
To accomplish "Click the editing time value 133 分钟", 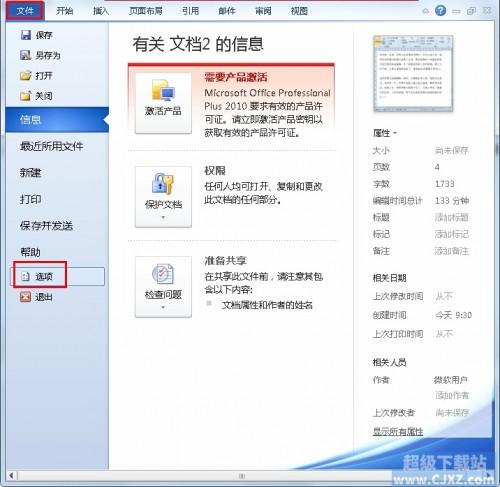I will [x=452, y=200].
